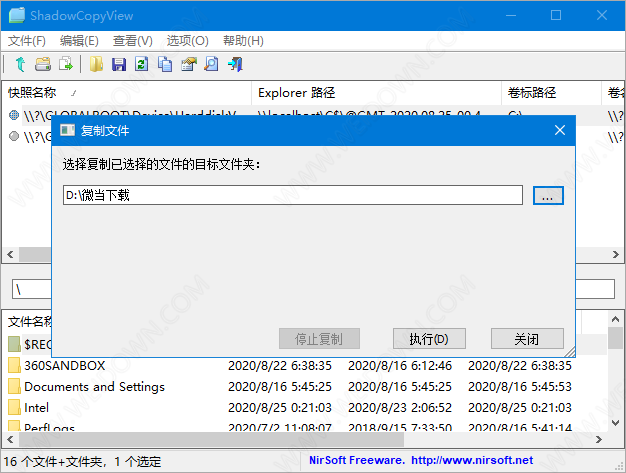The height and width of the screenshot is (473, 626).
Task: Click the browse ... button for destination folder
Action: (x=548, y=196)
